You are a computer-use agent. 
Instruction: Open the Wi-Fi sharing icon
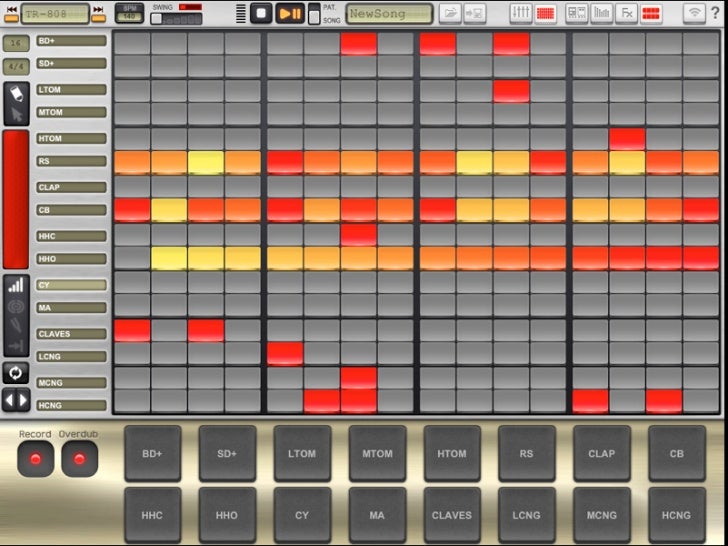pyautogui.click(x=692, y=13)
